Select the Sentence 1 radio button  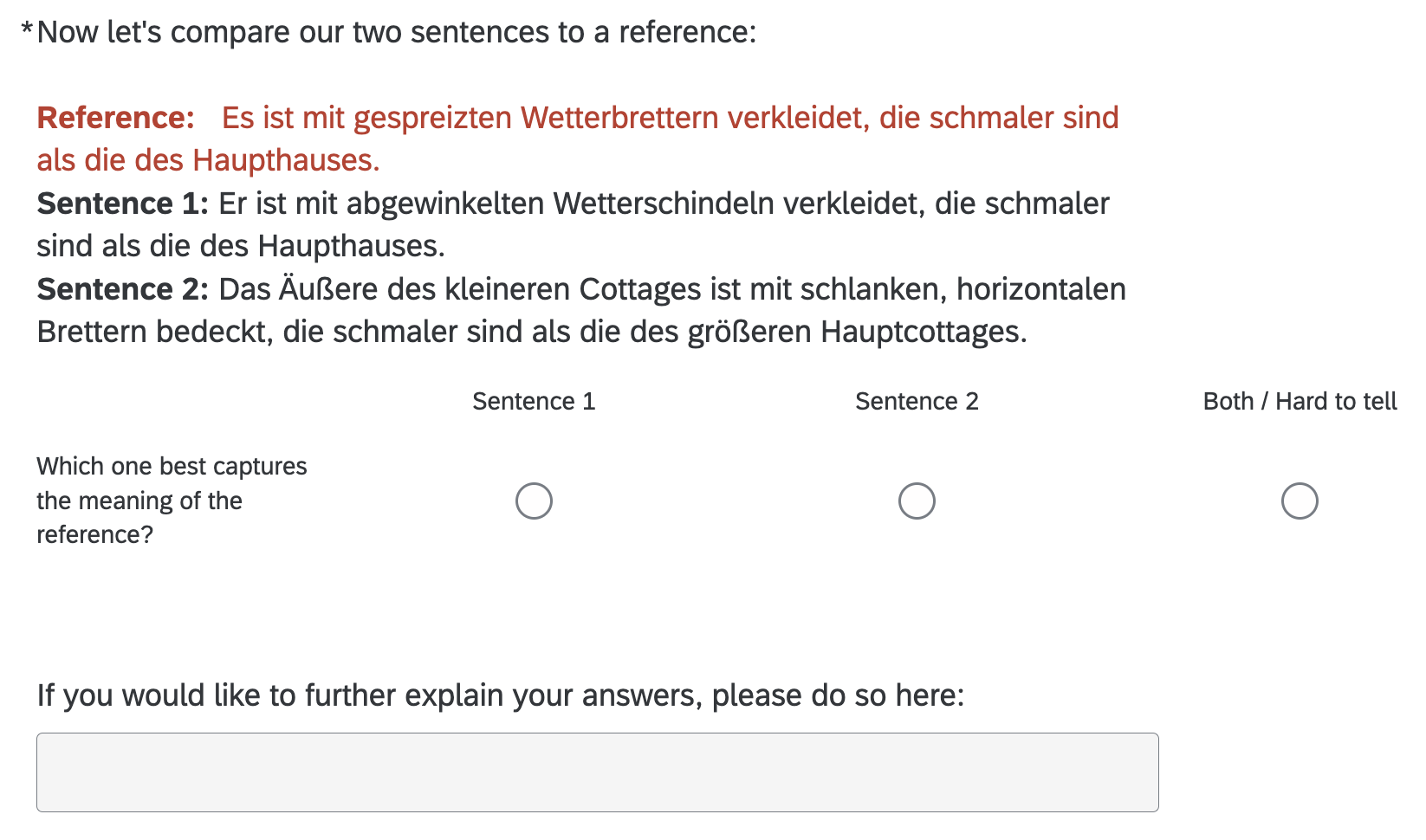[x=534, y=501]
